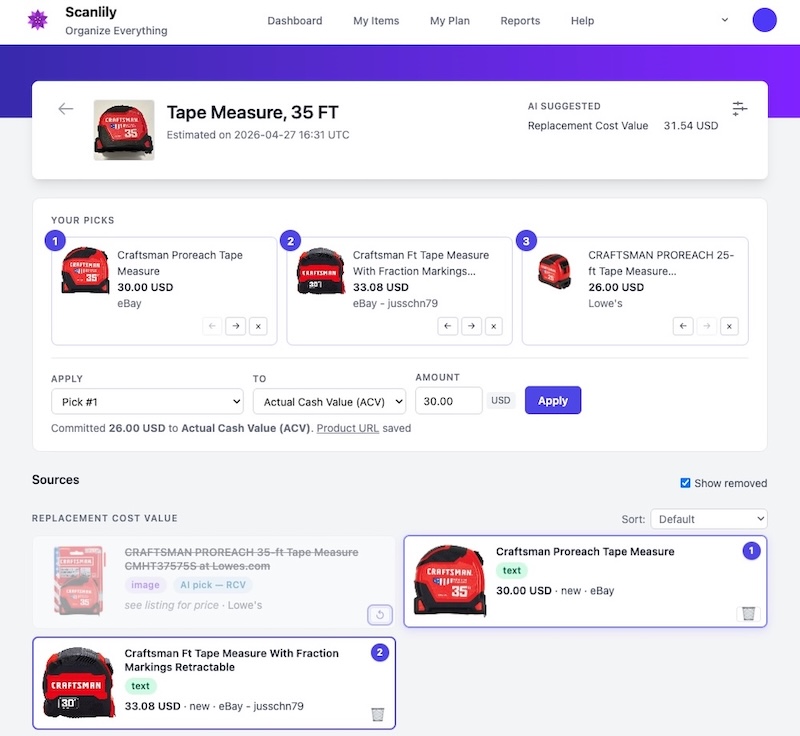Click pick number 3 badge in Your Picks
Viewport: 800px width, 736px height.
tap(526, 241)
